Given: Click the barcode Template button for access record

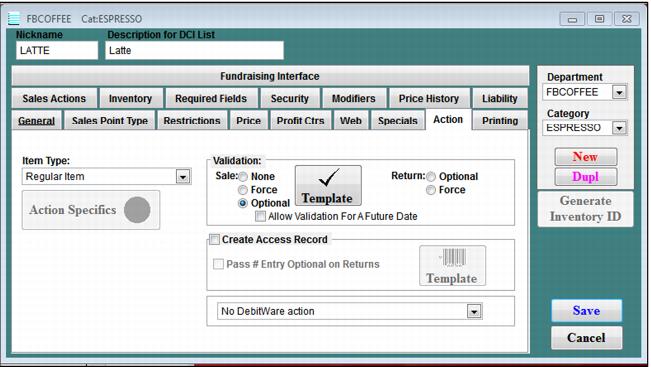Looking at the screenshot, I should 452,266.
